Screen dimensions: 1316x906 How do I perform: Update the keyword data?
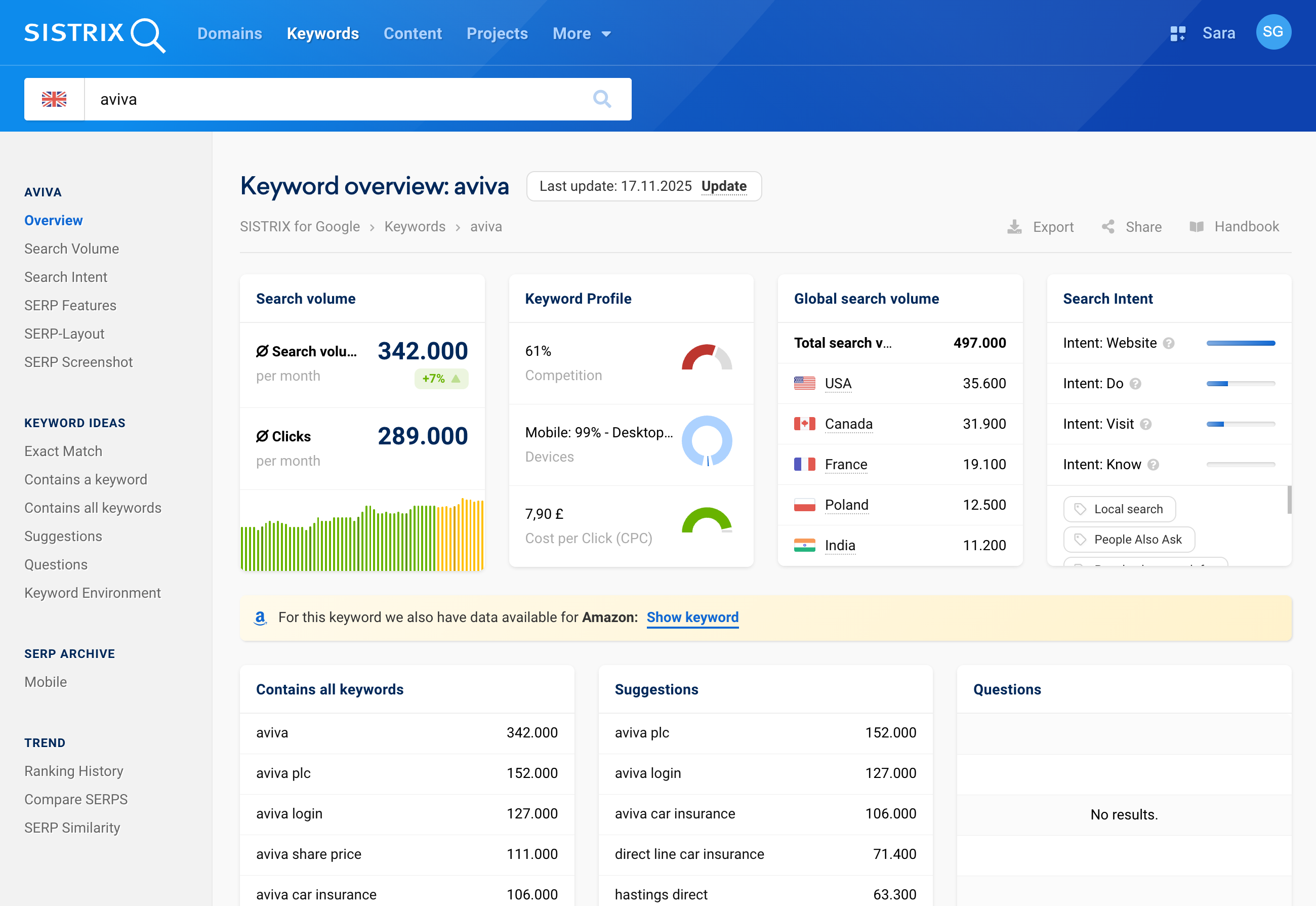pos(725,186)
